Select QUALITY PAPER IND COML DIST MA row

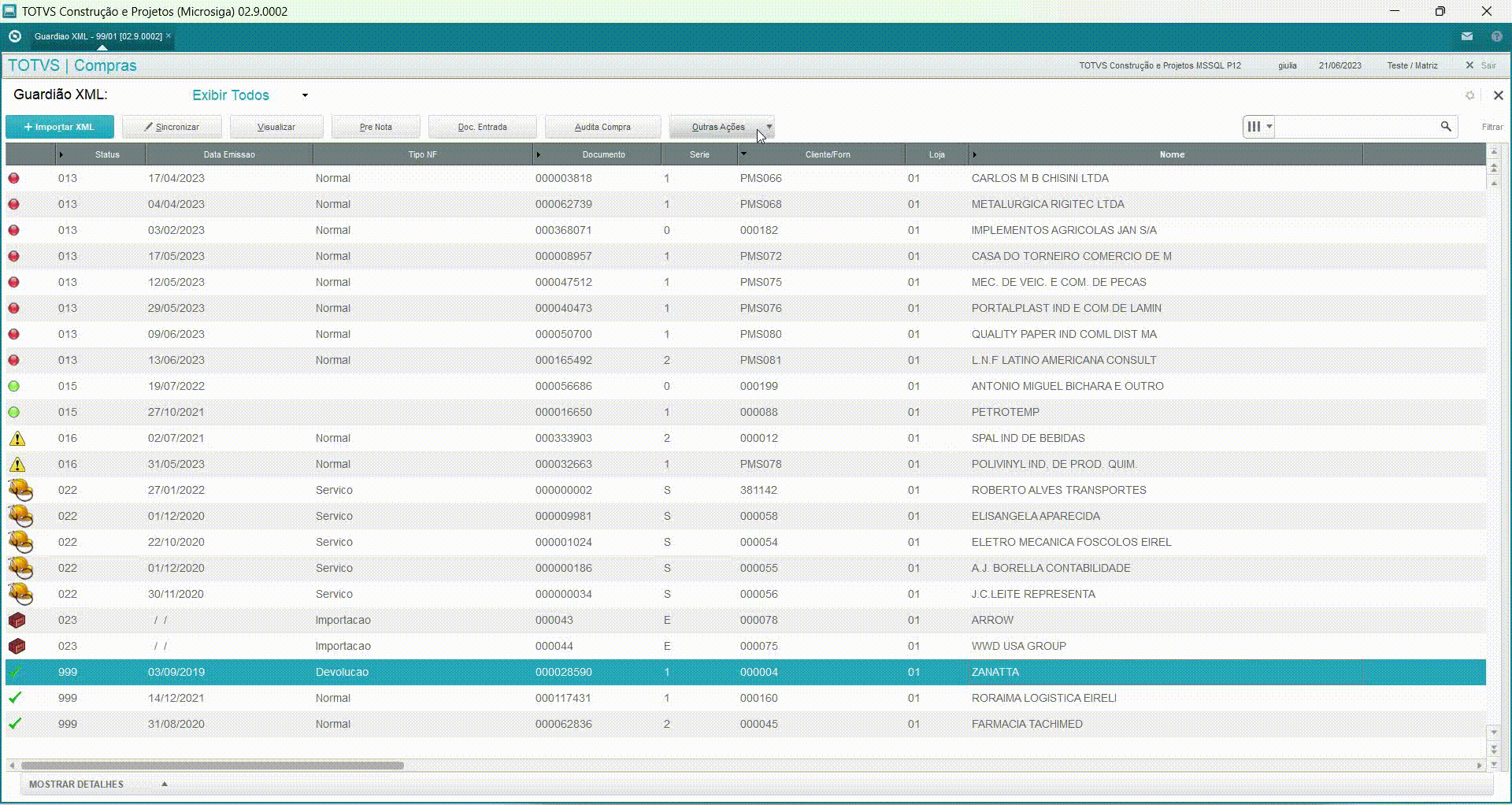pos(746,334)
